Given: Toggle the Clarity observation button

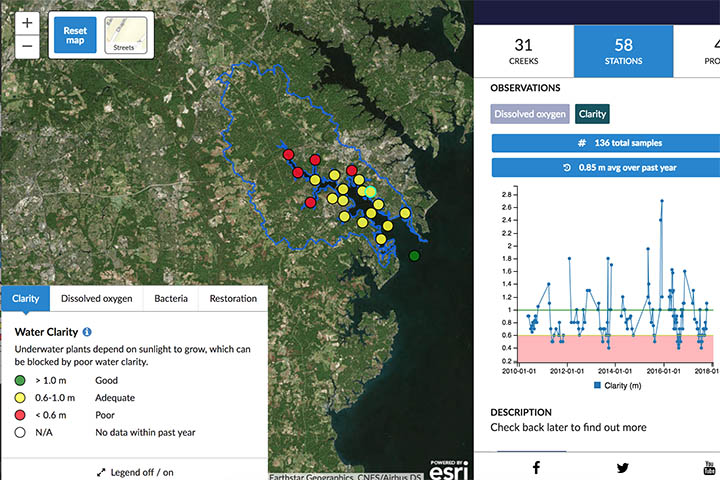Looking at the screenshot, I should pyautogui.click(x=592, y=114).
